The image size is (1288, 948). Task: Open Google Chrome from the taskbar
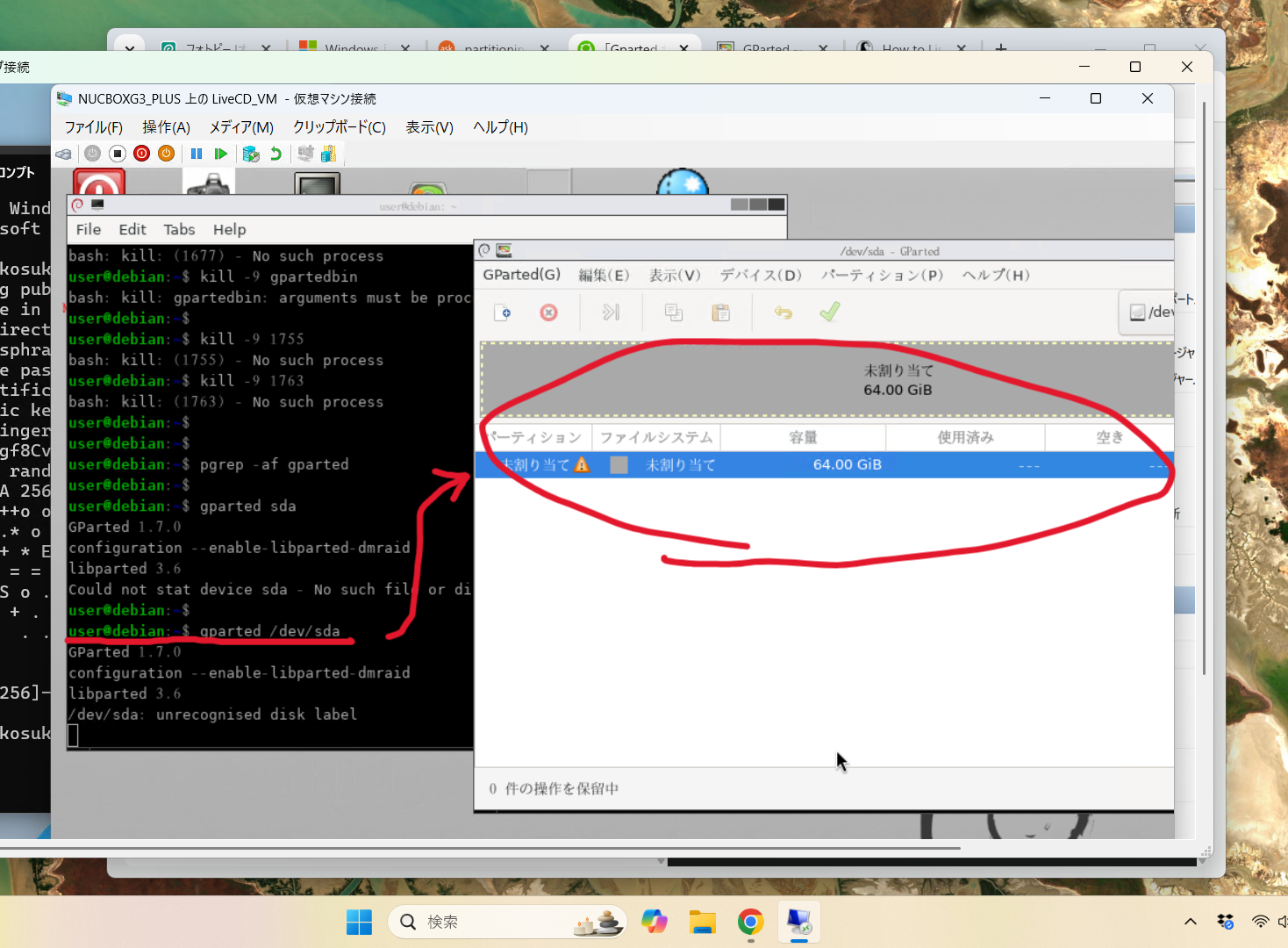(x=750, y=922)
